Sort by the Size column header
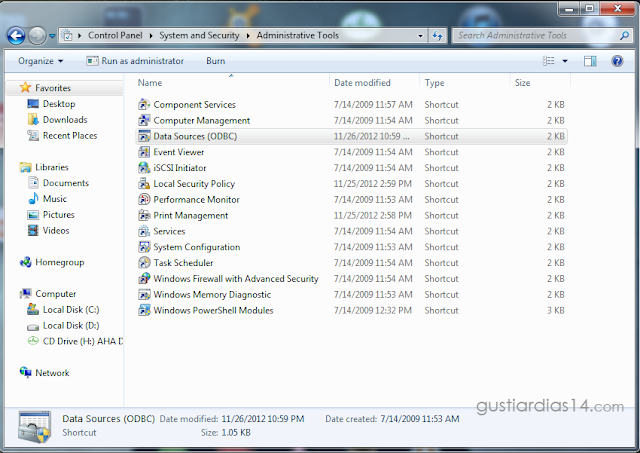The height and width of the screenshot is (453, 640). [540, 83]
